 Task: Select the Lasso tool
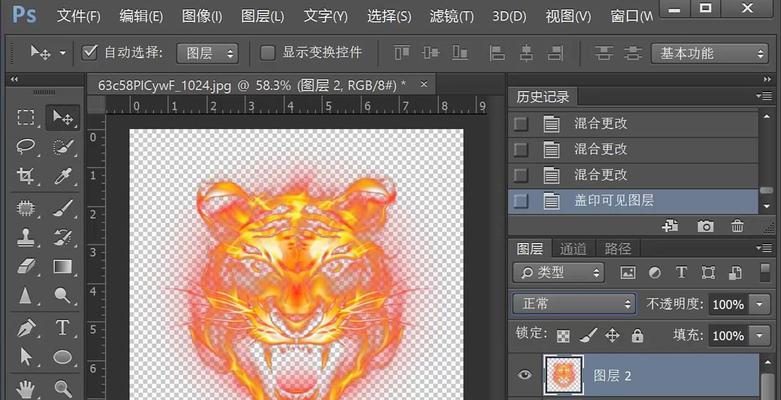pos(27,147)
